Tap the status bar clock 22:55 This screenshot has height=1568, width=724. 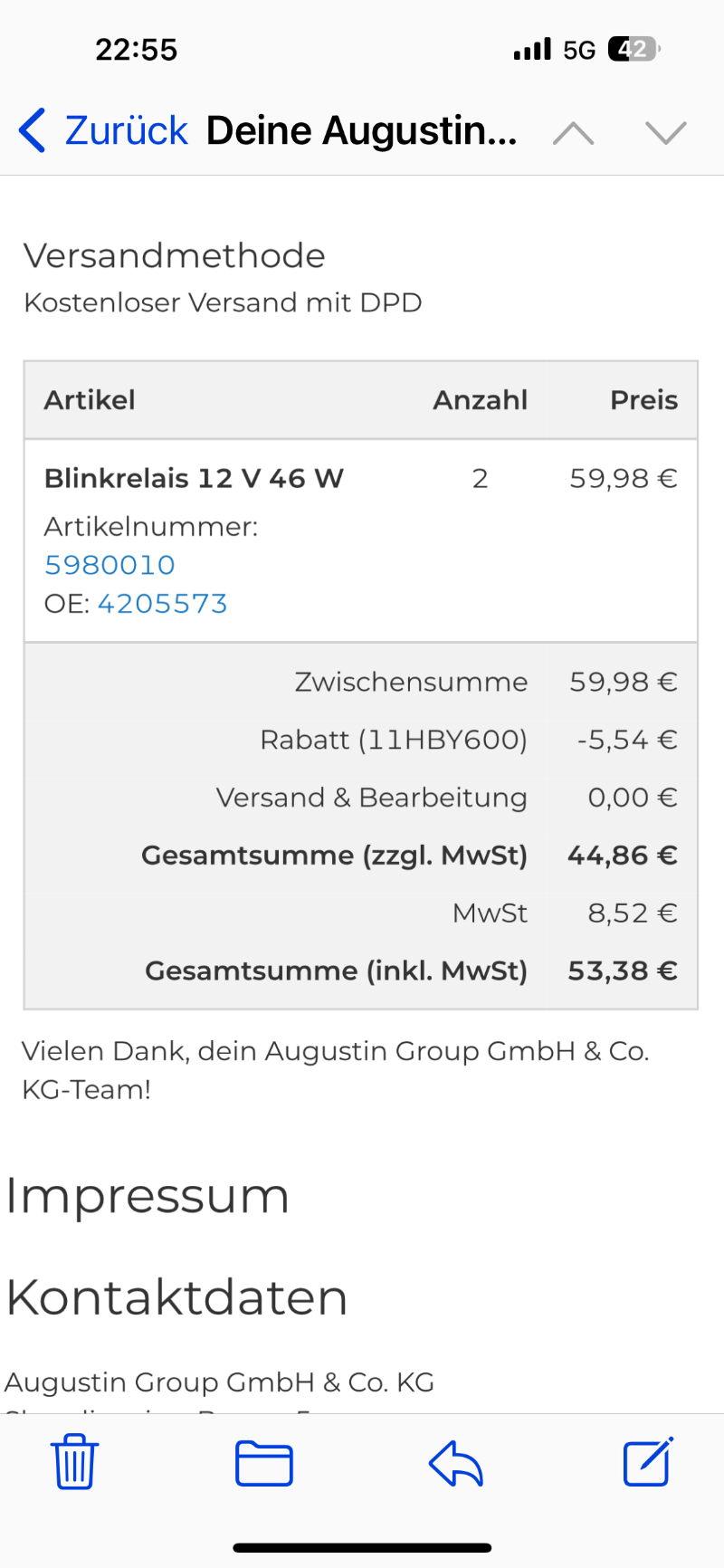coord(137,49)
